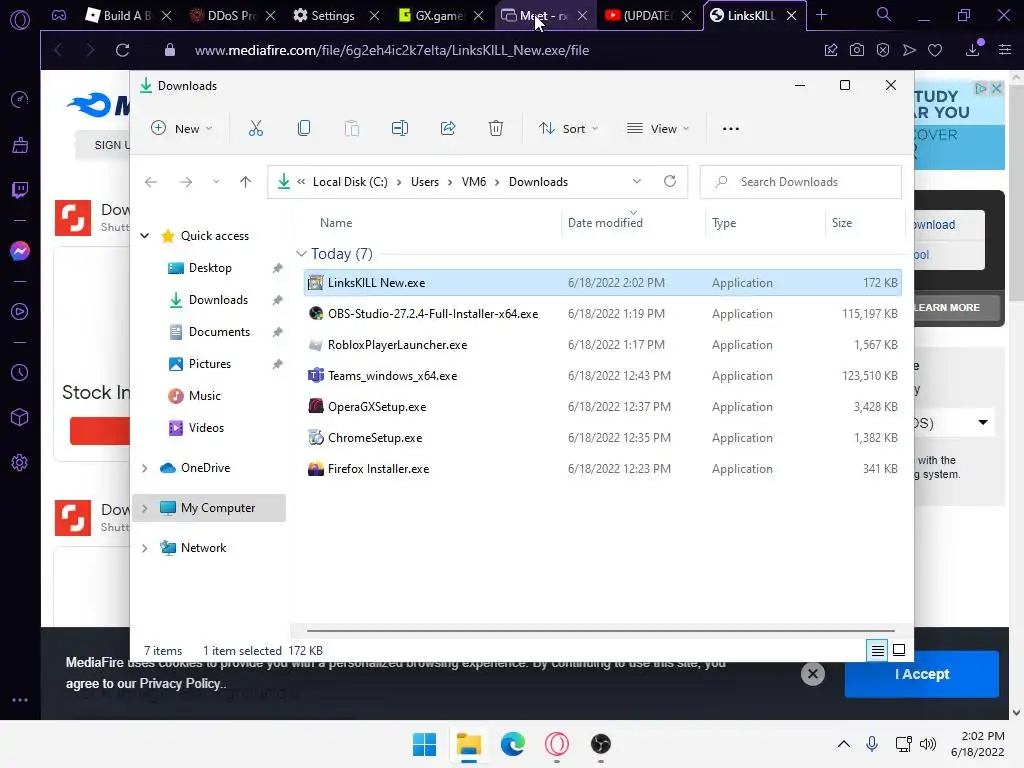Screen dimensions: 1024x768
Task: Click I Accept cookie button
Action: coord(921,674)
